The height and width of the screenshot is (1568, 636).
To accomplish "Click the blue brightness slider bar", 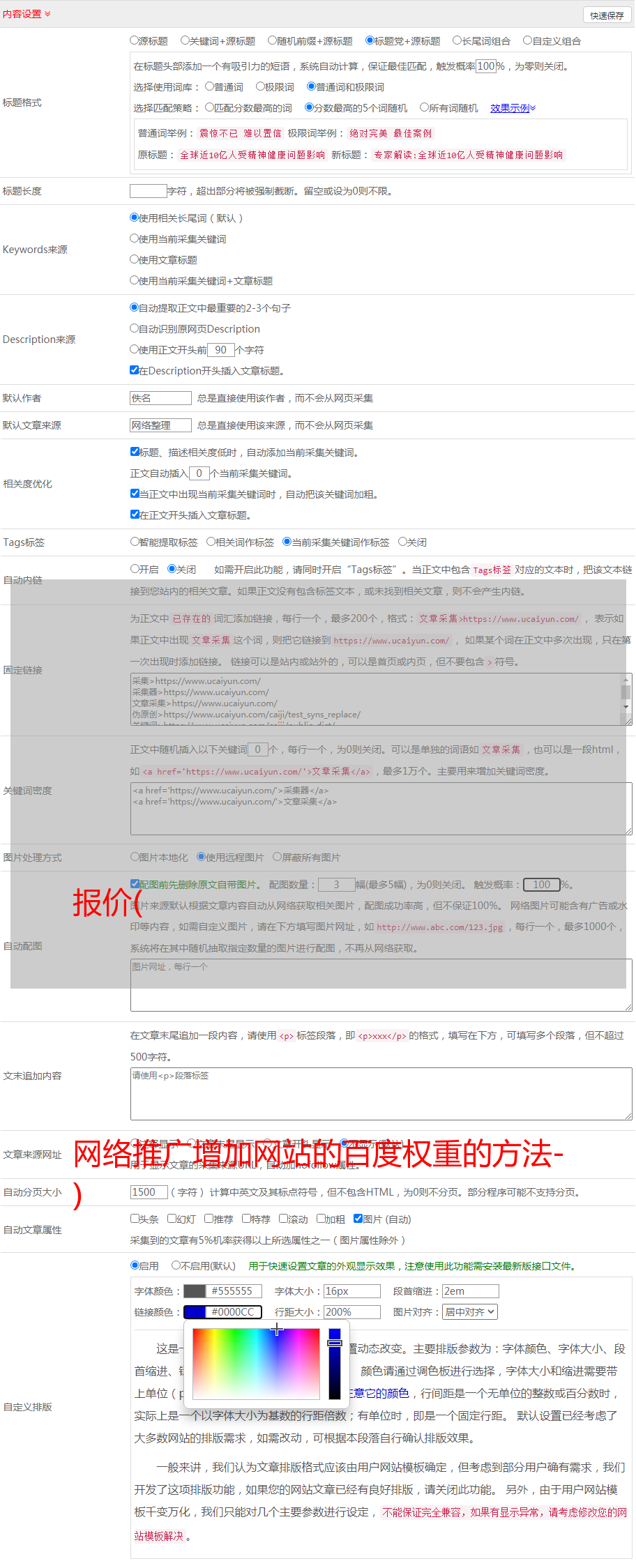I will [x=335, y=1364].
